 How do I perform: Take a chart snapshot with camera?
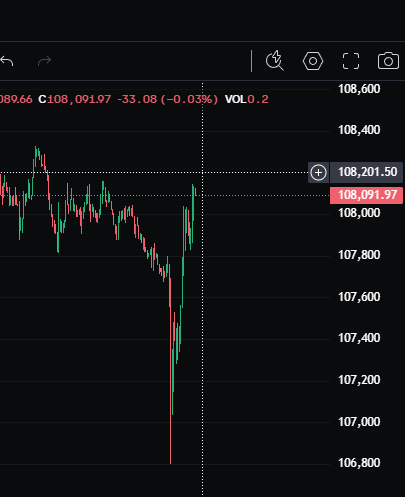point(388,61)
